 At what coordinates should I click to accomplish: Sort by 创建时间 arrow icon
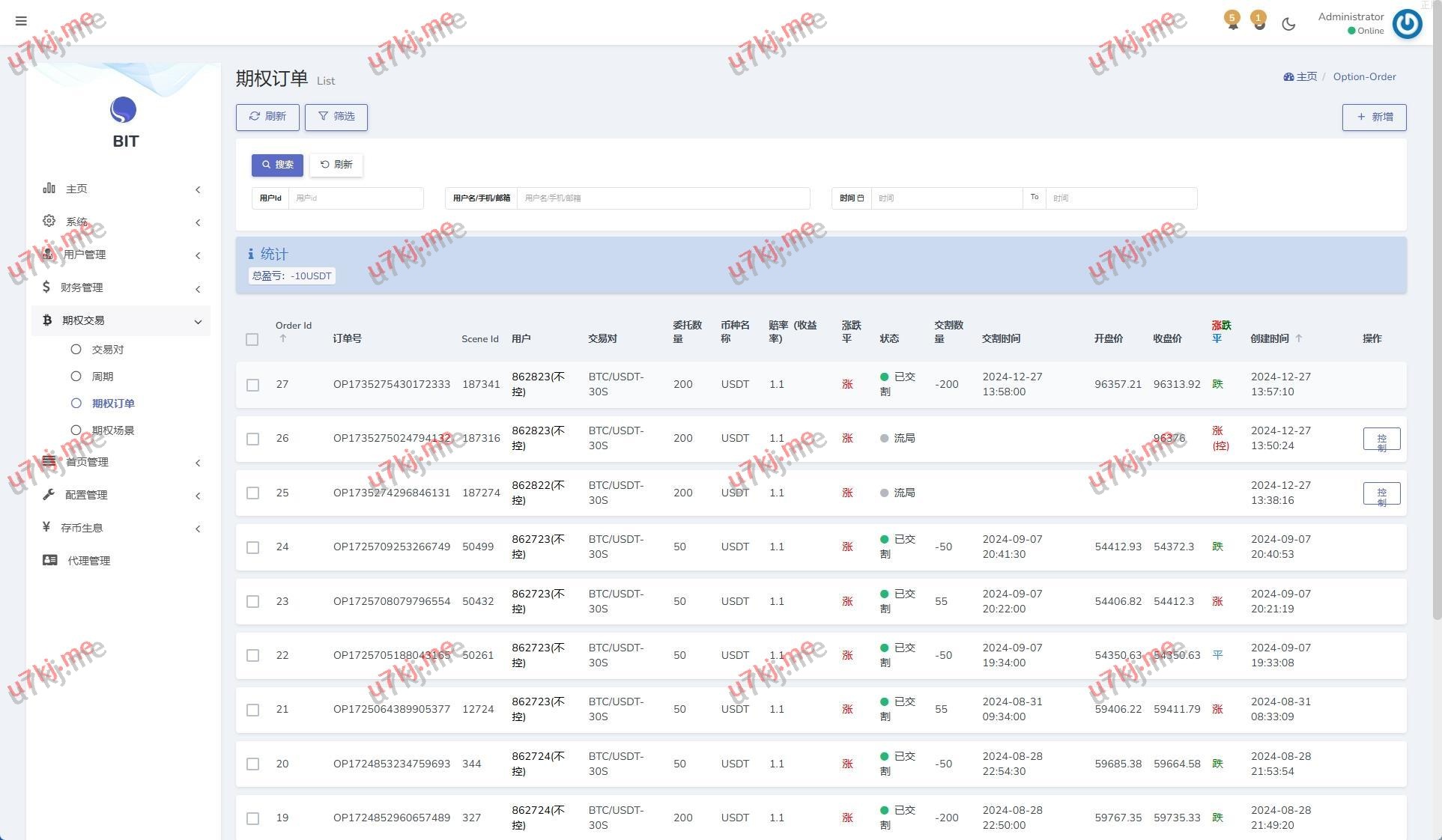[x=1299, y=338]
